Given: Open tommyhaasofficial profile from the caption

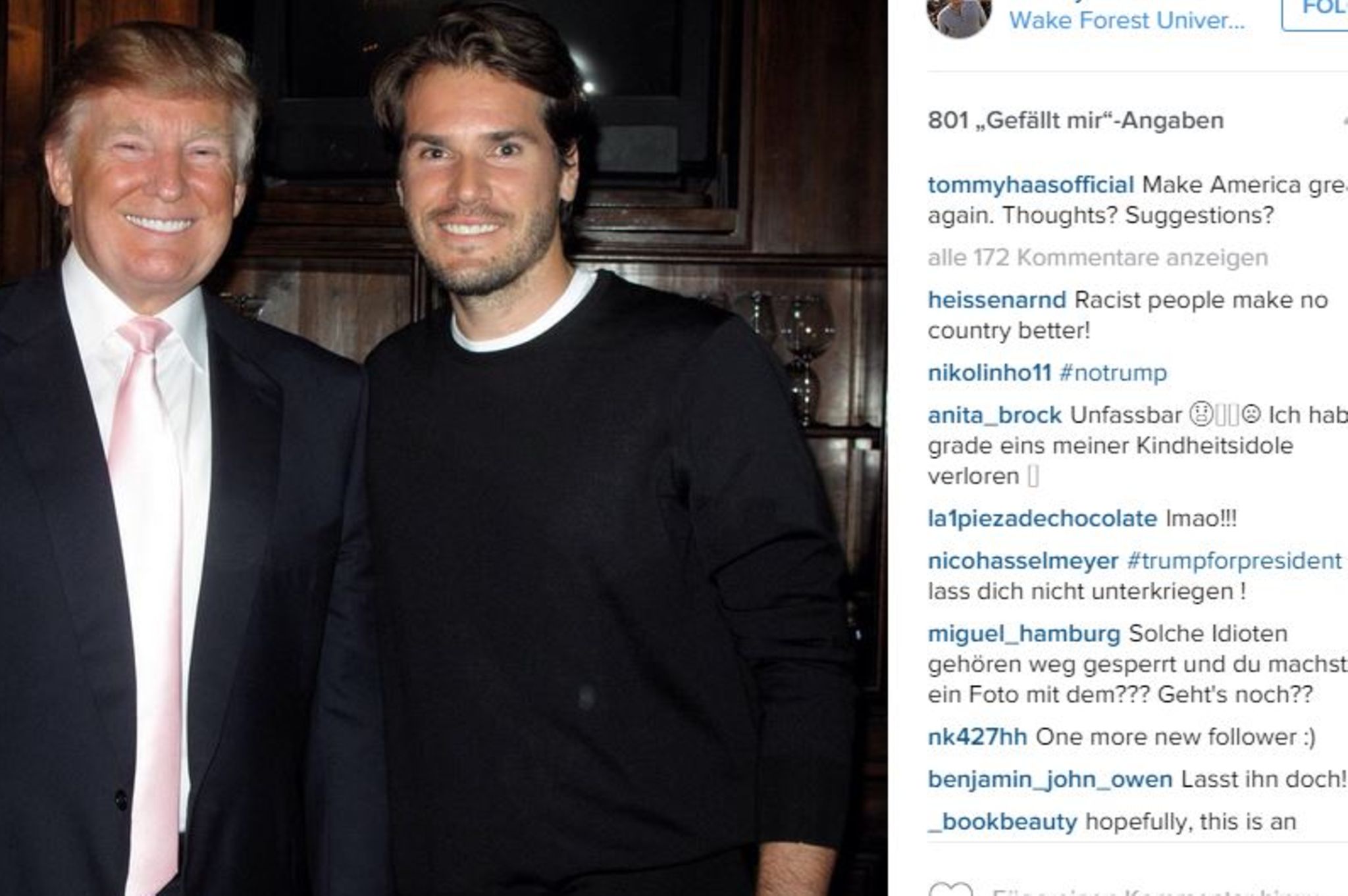Looking at the screenshot, I should tap(1031, 185).
